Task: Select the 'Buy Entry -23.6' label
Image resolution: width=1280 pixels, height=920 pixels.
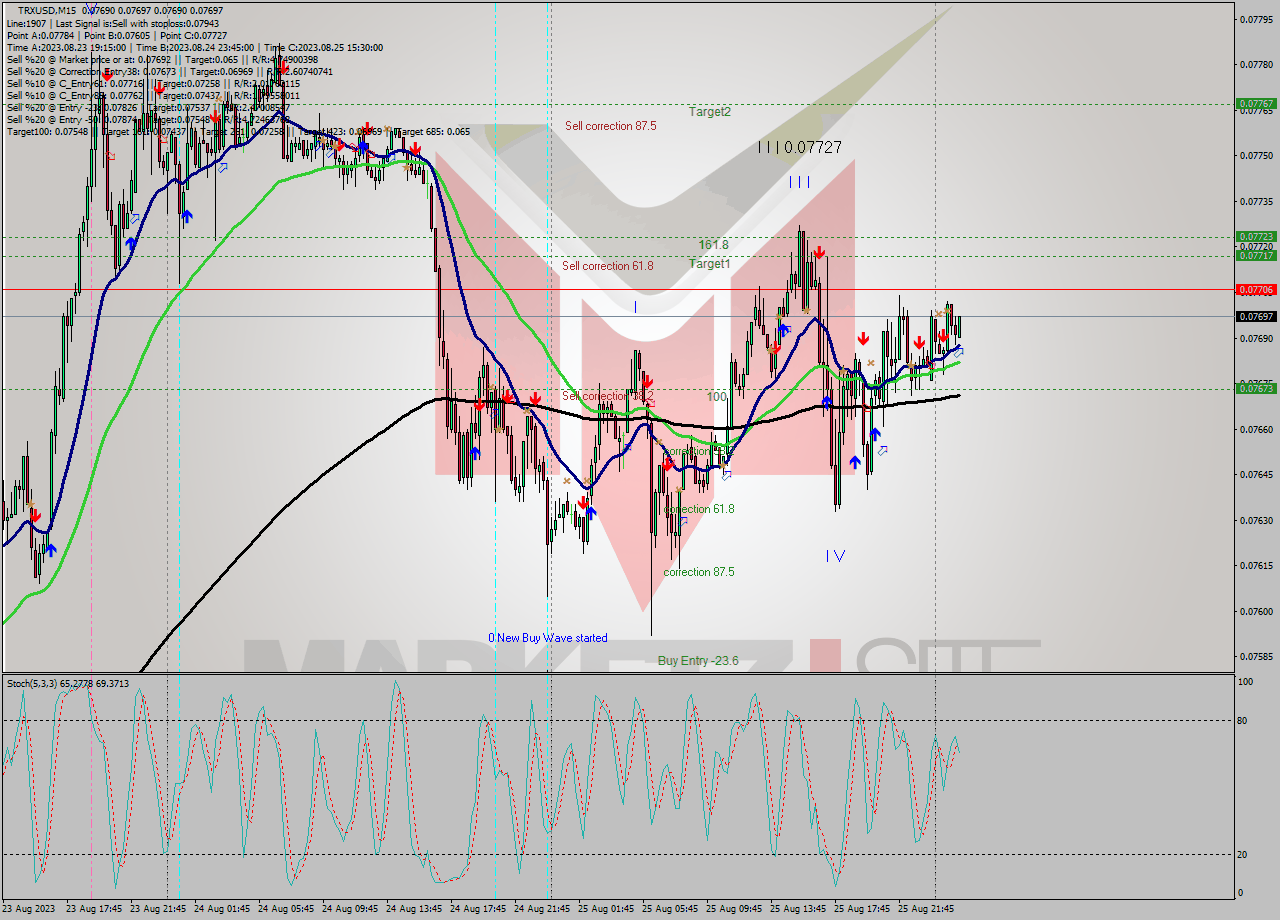Action: tap(698, 661)
